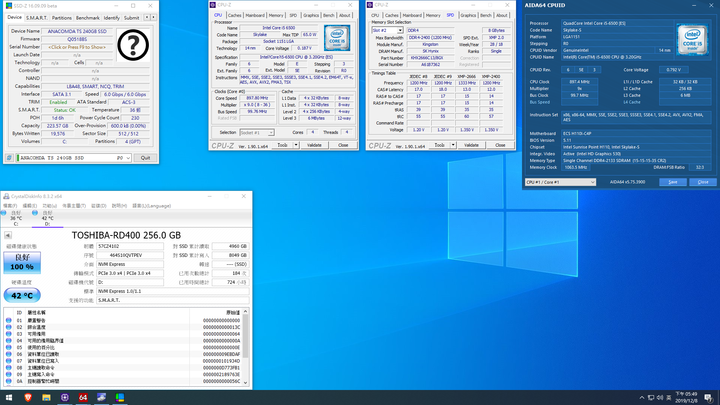Click Validate in the CPU-Z SPD window
This screenshot has width=720, height=405.
[x=471, y=145]
